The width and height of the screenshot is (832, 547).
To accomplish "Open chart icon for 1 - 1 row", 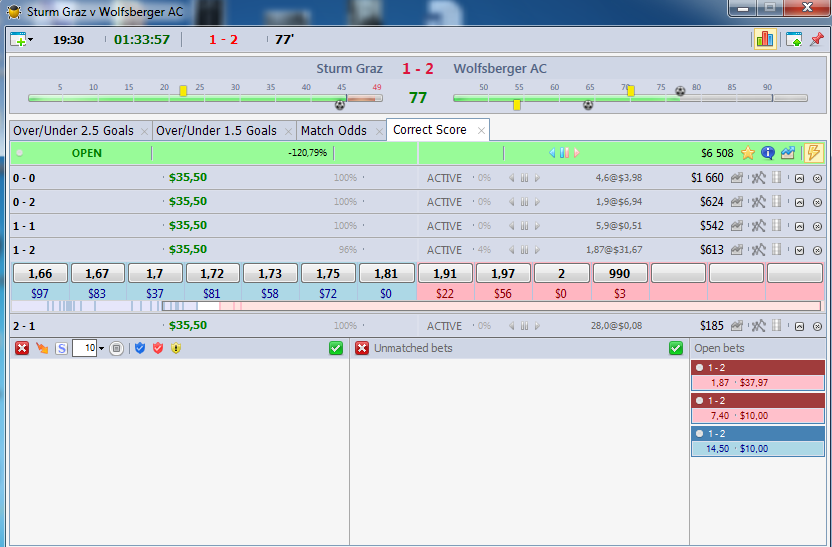I will pos(736,225).
